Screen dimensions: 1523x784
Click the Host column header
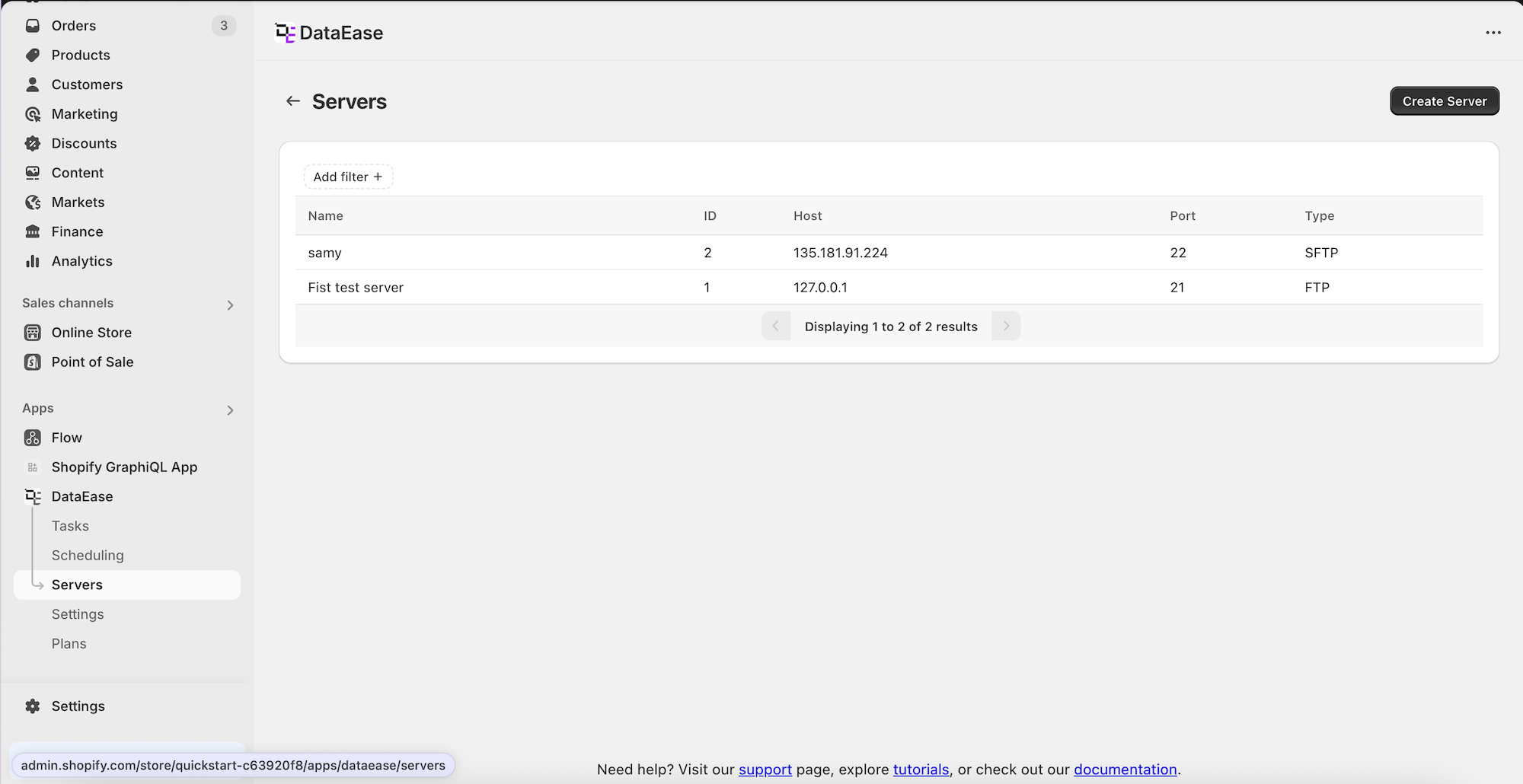point(808,216)
